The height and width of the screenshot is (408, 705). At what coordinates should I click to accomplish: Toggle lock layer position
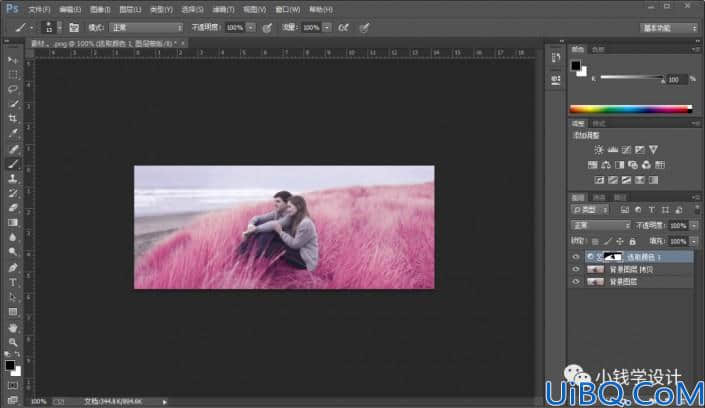pos(620,242)
